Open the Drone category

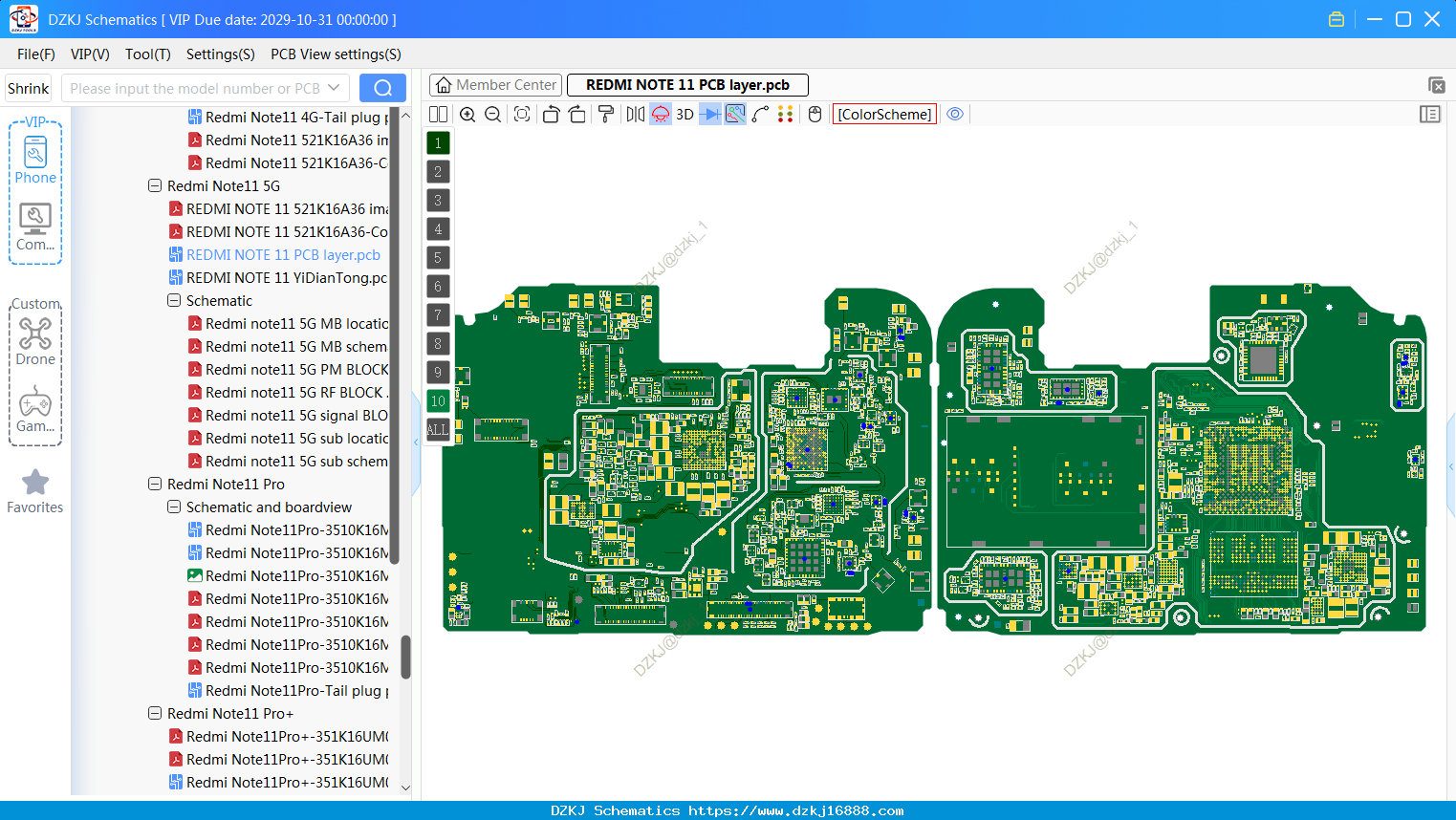click(x=35, y=342)
